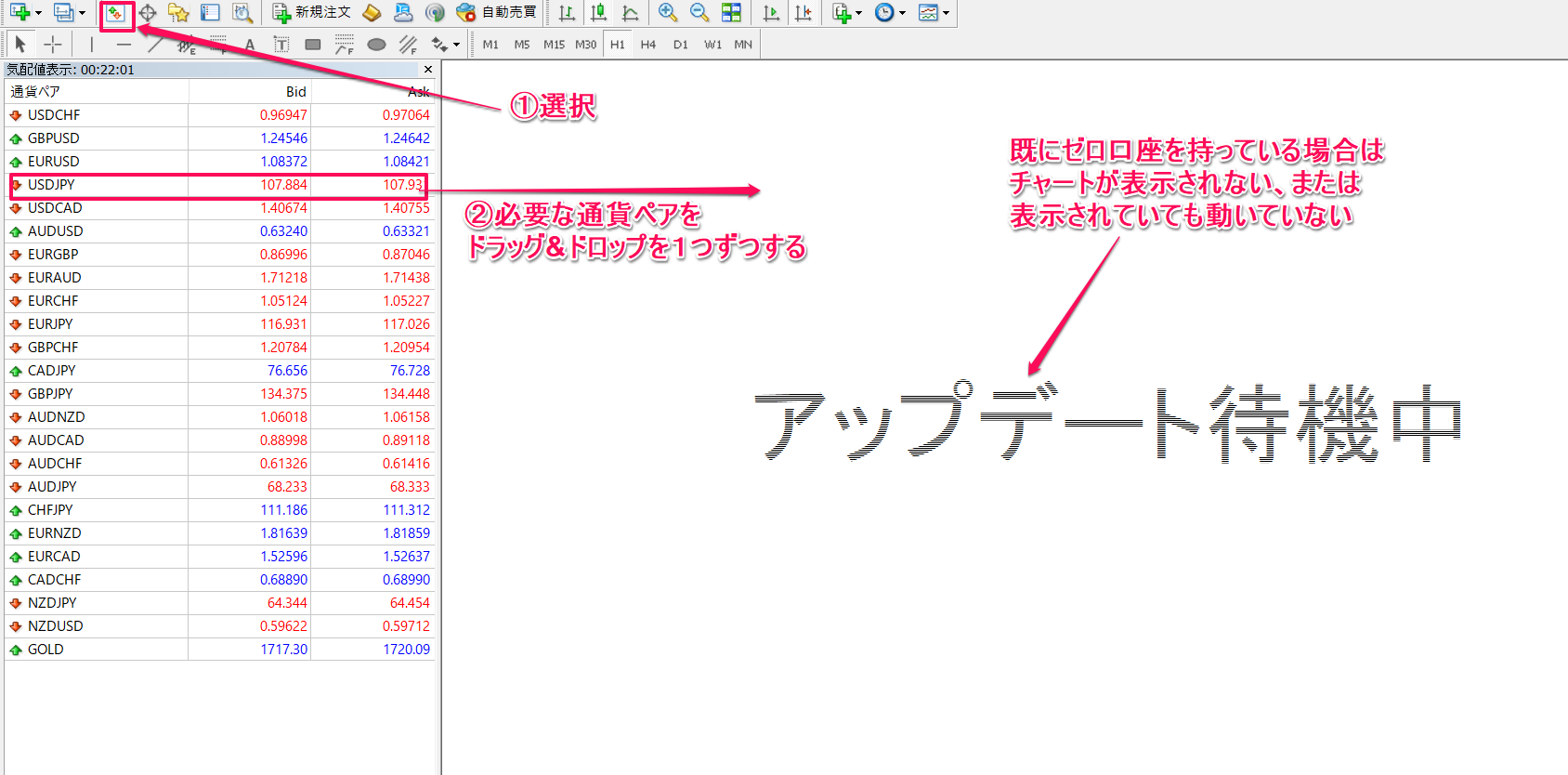1568x775 pixels.
Task: Expand the indicators dropdown arrow
Action: tap(858, 13)
